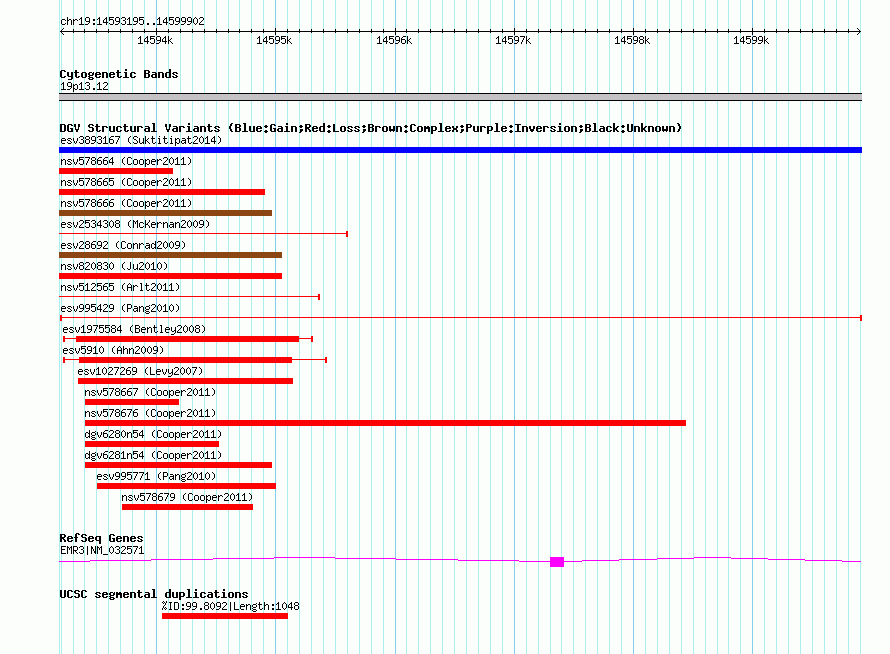890x654 pixels.
Task: Click the 14594k ruler tick label
Action: pyautogui.click(x=155, y=40)
